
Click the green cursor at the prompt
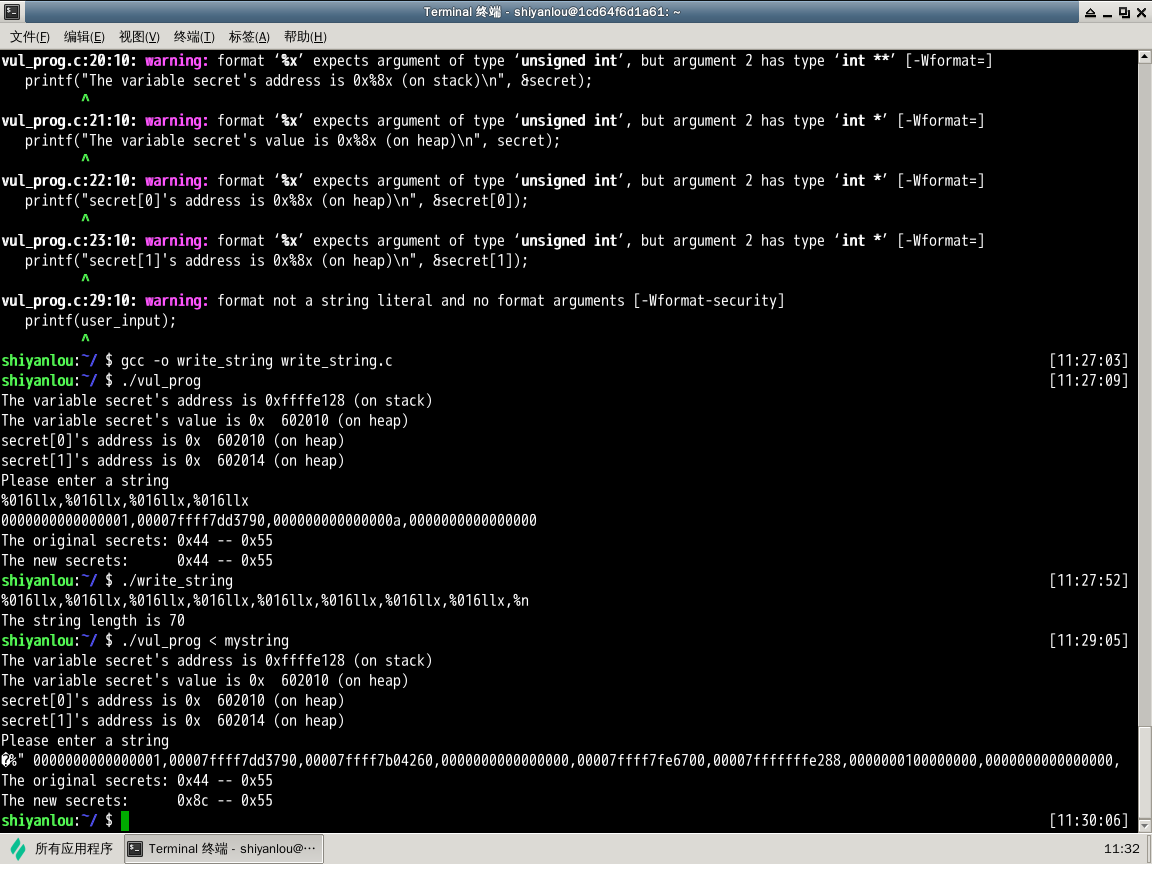tap(125, 821)
